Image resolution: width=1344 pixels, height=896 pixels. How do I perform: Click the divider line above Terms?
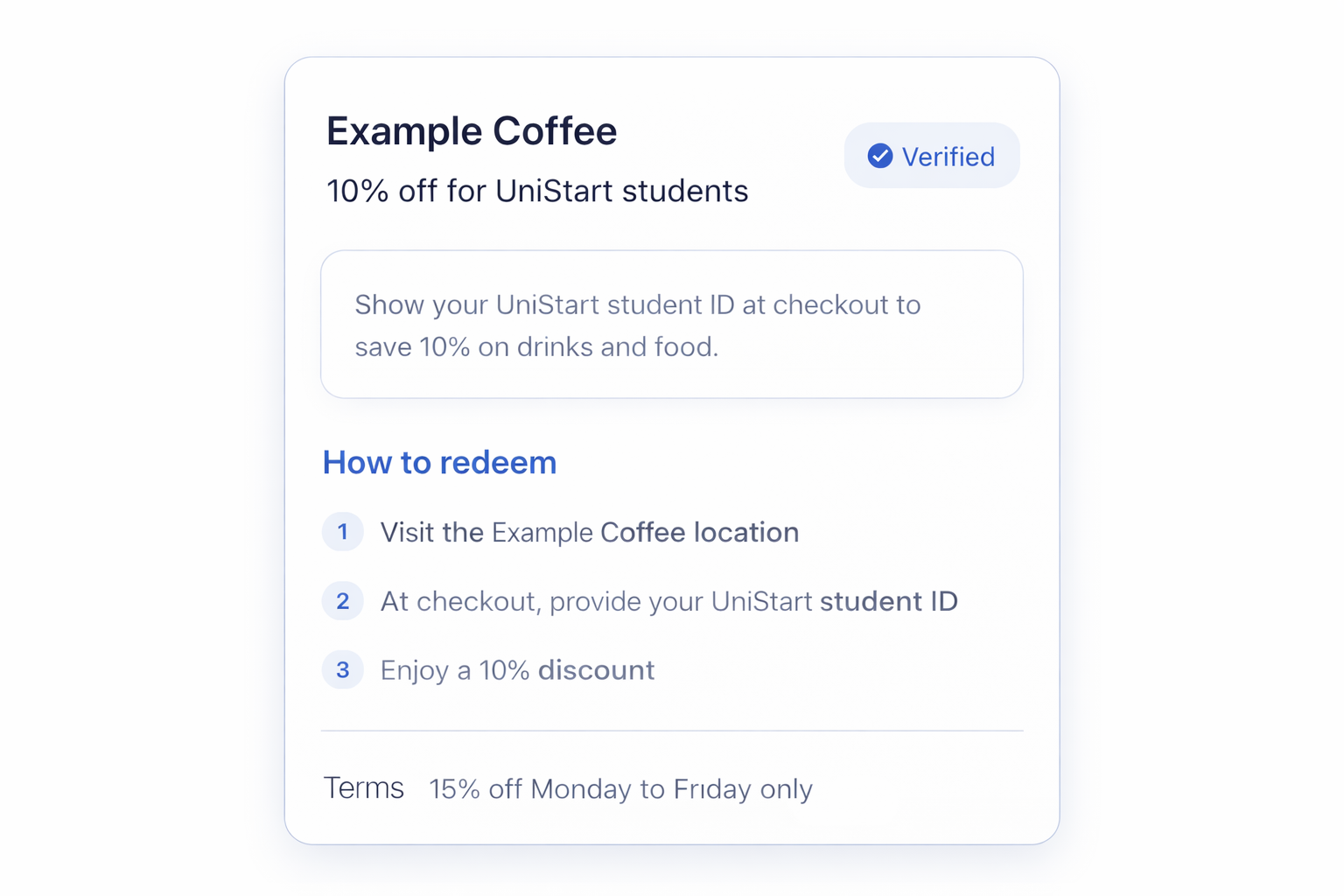(x=671, y=731)
